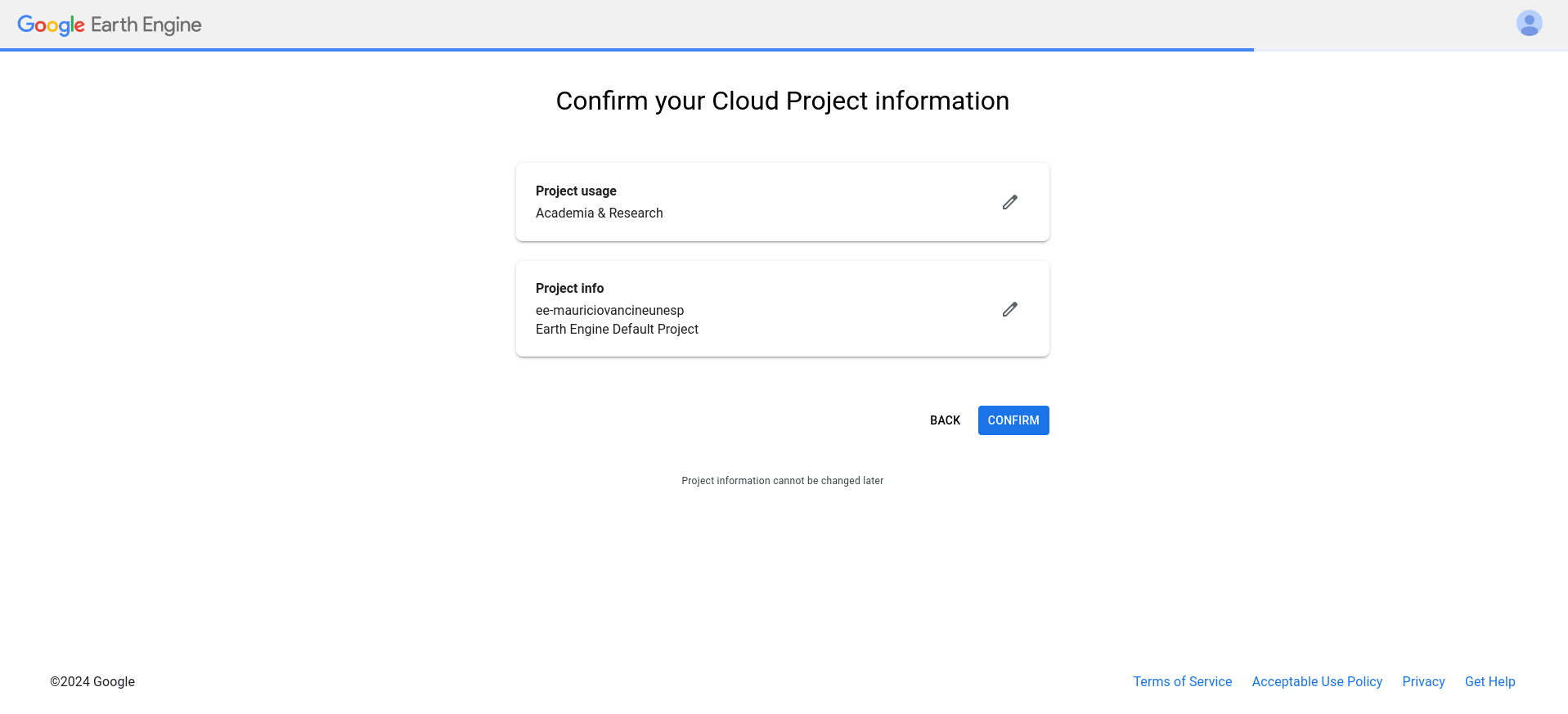This screenshot has width=1568, height=714.
Task: Select the Project usage card
Action: [783, 202]
